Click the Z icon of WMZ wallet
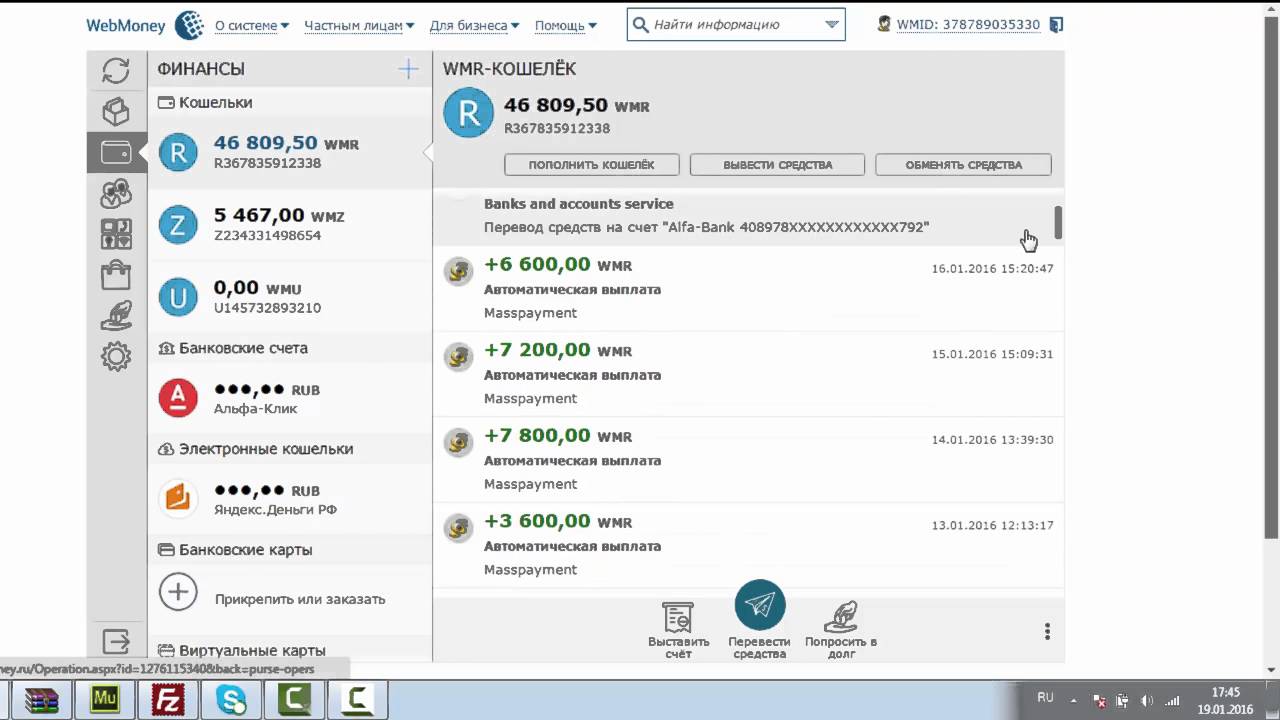 point(178,225)
